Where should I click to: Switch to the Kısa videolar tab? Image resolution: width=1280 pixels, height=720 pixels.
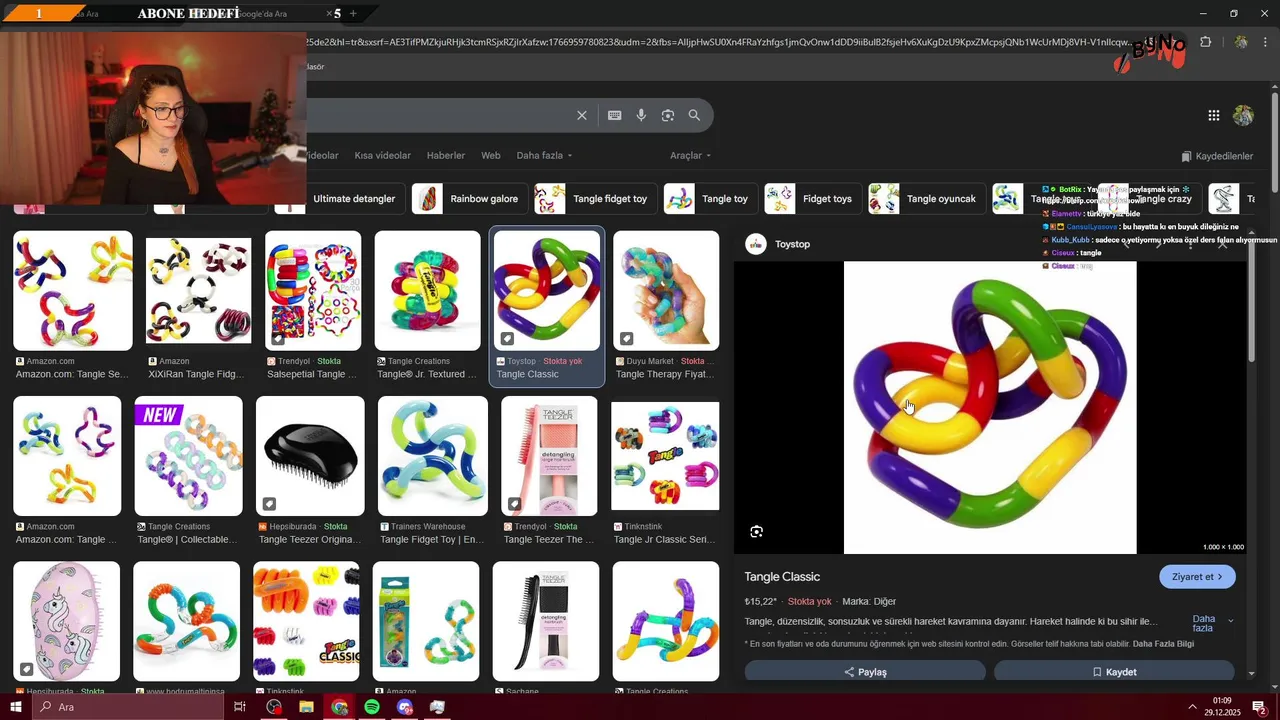point(382,156)
